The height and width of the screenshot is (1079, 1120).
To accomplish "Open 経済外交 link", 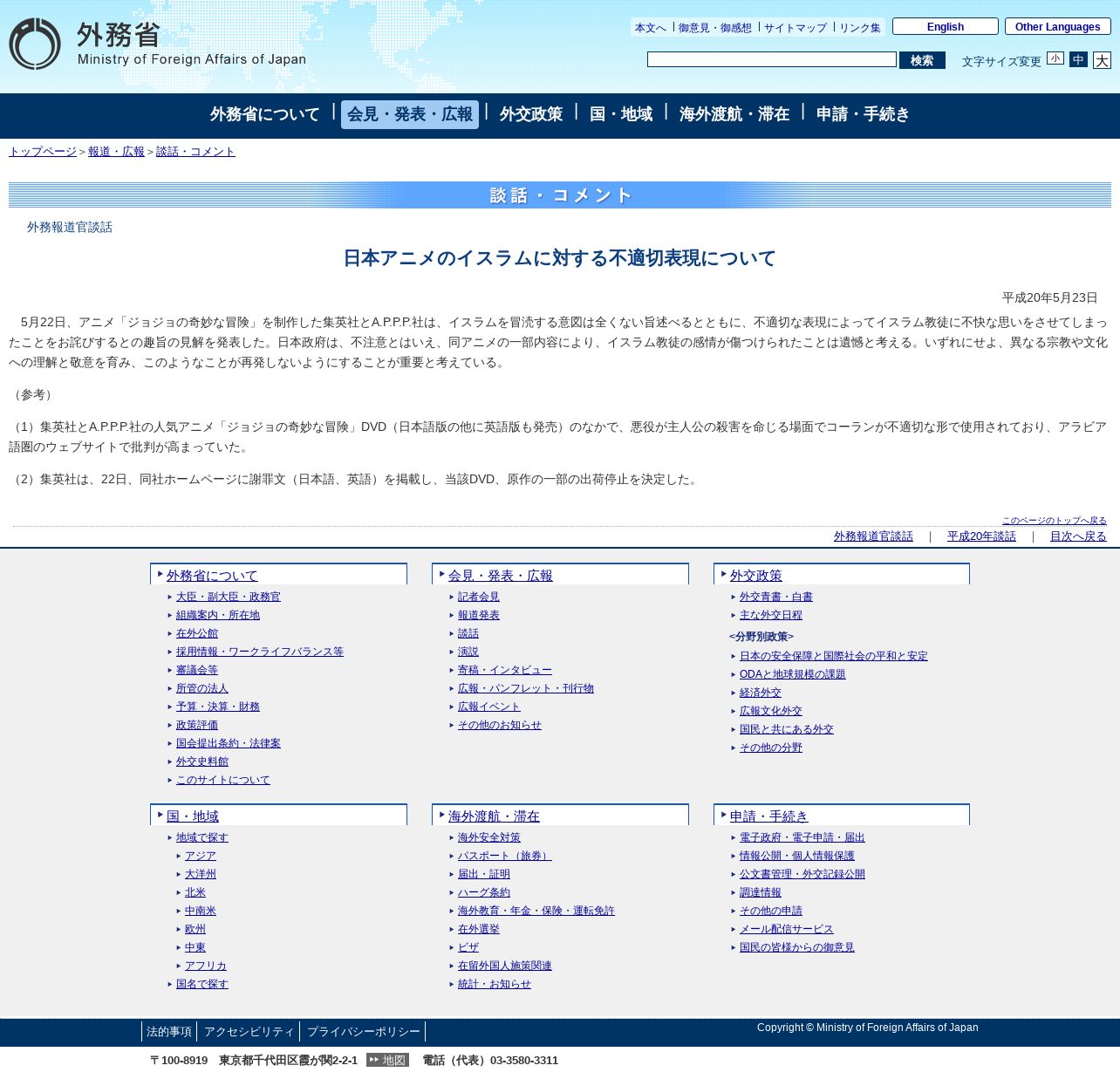I will 761,693.
